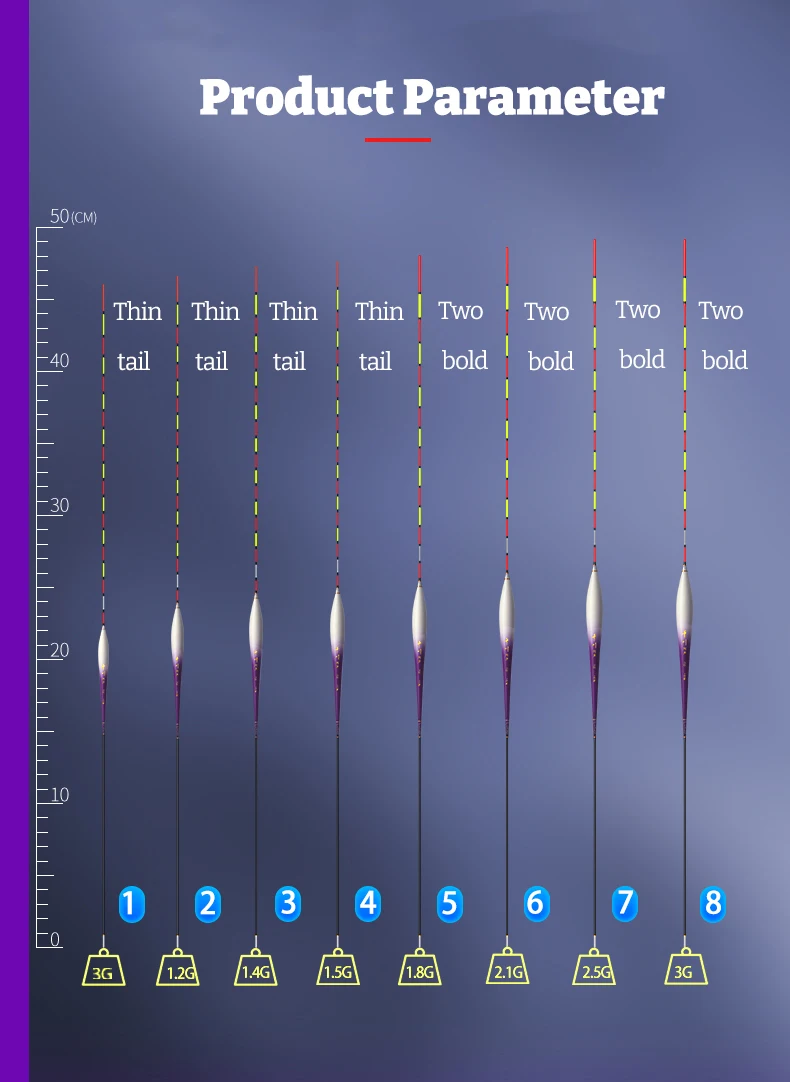The height and width of the screenshot is (1082, 790).
Task: Click the Product Parameter heading
Action: (432, 97)
